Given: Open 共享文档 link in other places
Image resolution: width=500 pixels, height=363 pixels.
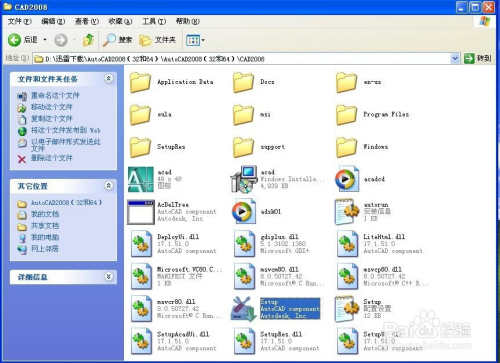Looking at the screenshot, I should tap(45, 226).
